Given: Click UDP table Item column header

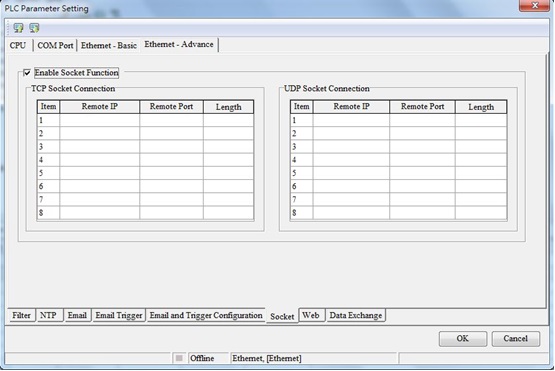Looking at the screenshot, I should tap(302, 107).
